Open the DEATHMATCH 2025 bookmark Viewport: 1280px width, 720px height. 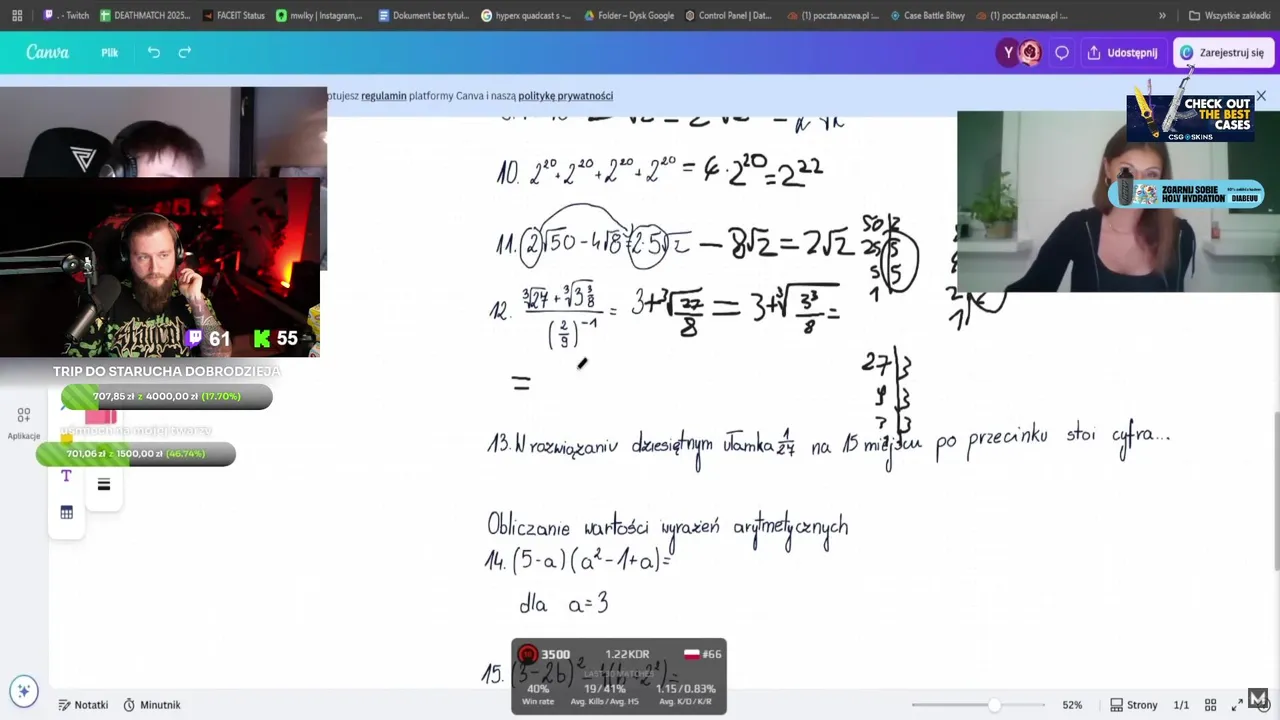143,16
